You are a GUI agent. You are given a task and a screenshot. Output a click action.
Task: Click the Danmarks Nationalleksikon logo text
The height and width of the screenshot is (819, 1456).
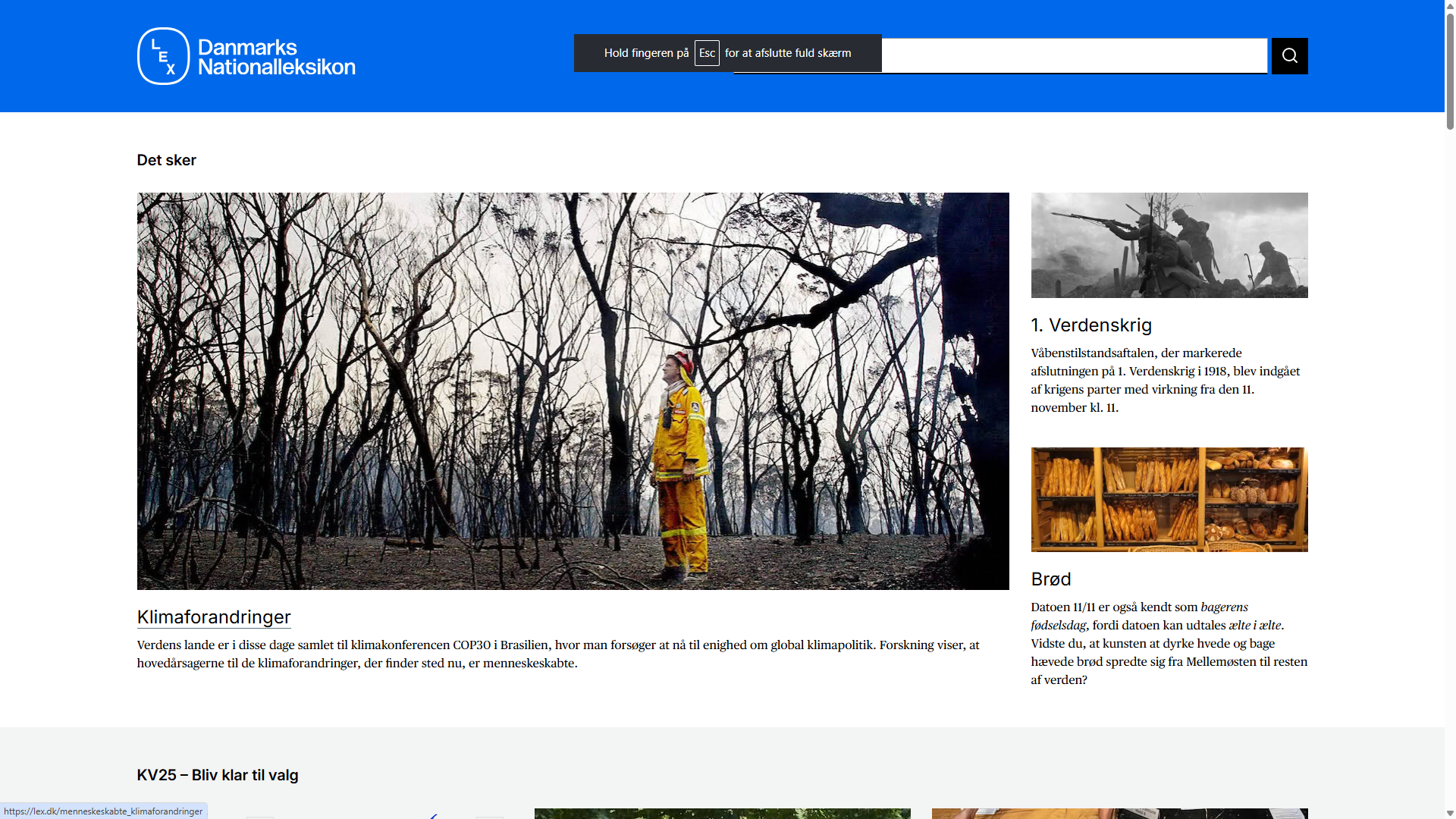point(276,57)
